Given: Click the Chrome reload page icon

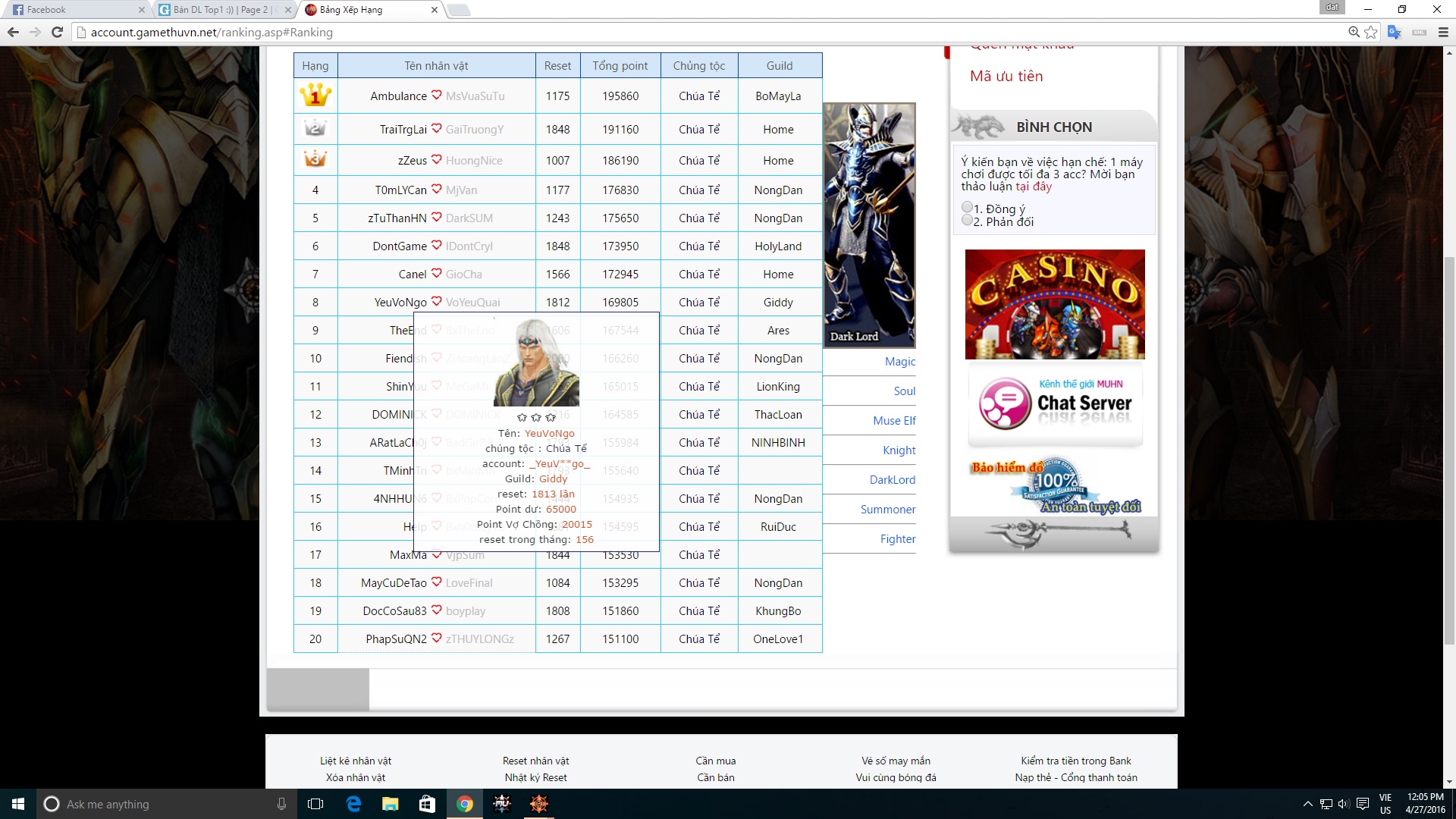Looking at the screenshot, I should point(57,32).
